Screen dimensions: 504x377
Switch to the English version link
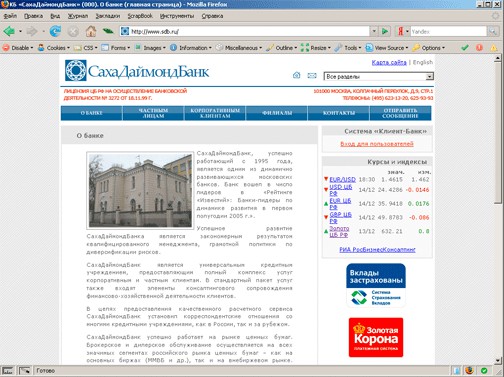coord(423,62)
